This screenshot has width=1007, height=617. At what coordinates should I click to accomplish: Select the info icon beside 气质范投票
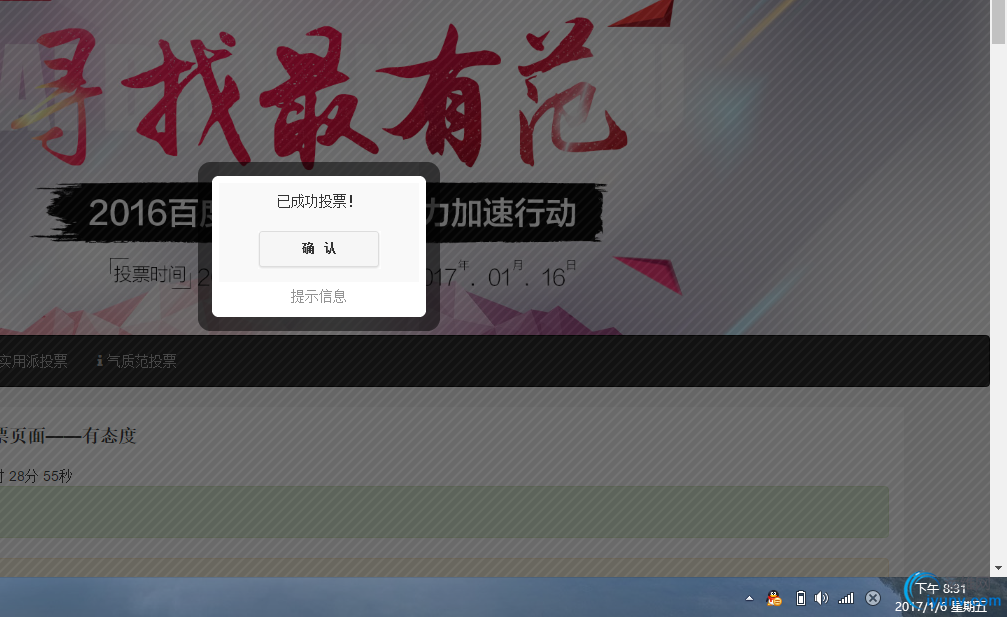pyautogui.click(x=98, y=361)
